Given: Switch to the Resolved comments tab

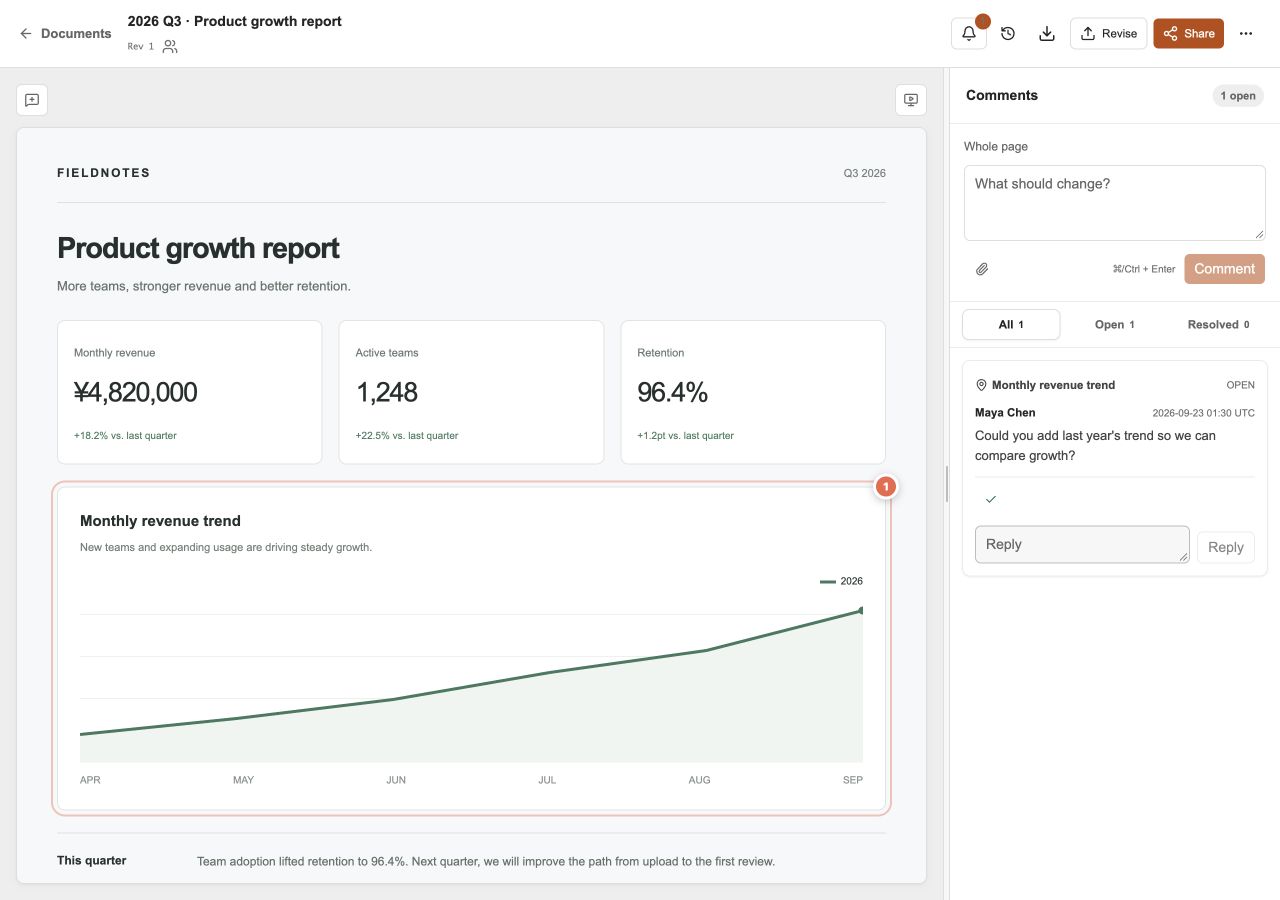Looking at the screenshot, I should tap(1218, 324).
